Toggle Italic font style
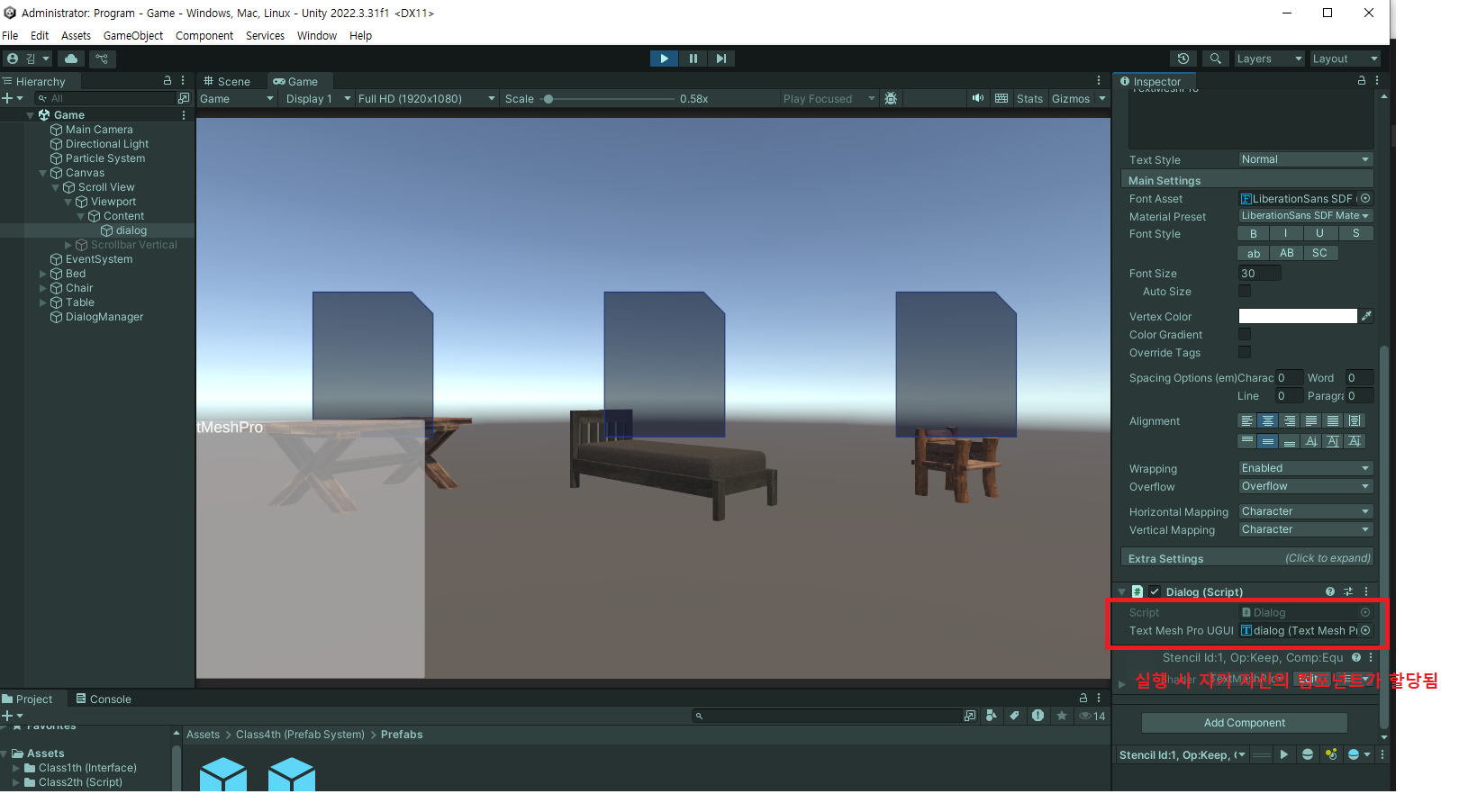 click(x=1286, y=233)
